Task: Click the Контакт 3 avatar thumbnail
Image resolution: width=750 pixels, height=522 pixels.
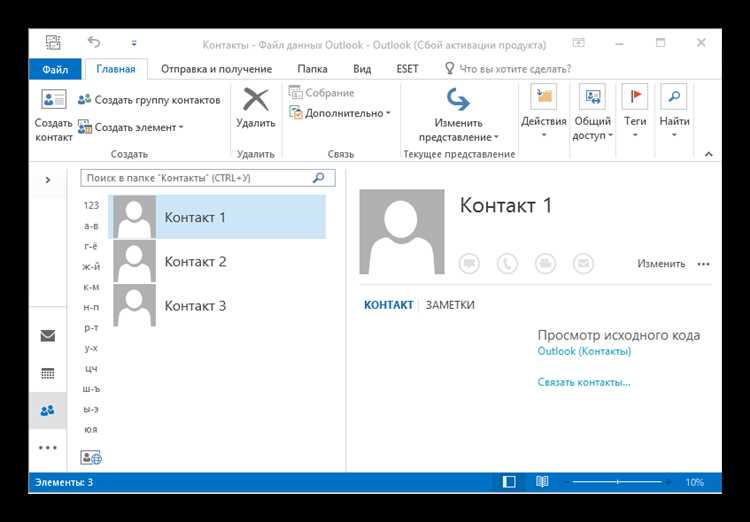Action: pyautogui.click(x=134, y=305)
